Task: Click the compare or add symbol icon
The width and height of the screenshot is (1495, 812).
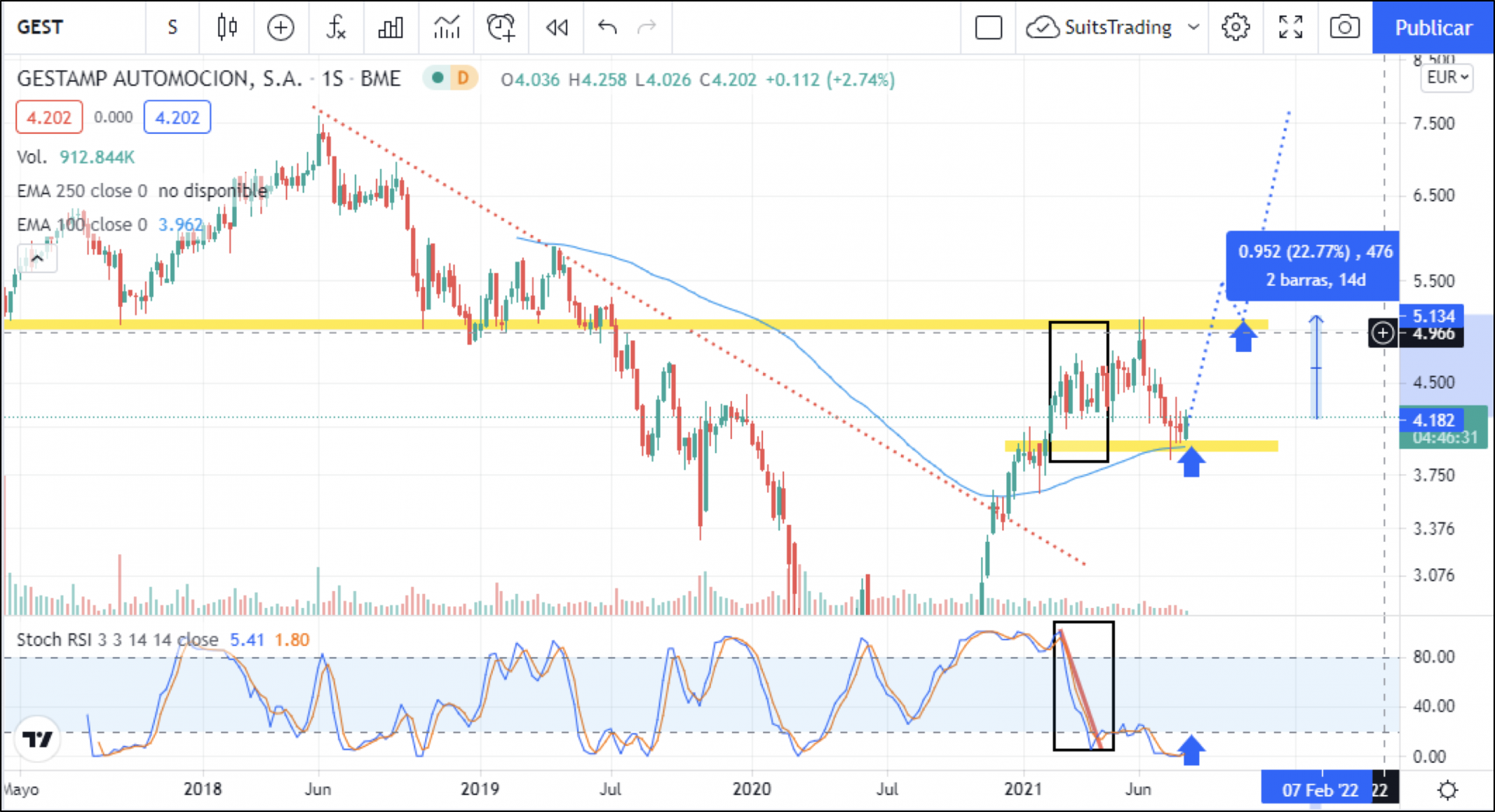Action: click(x=280, y=27)
